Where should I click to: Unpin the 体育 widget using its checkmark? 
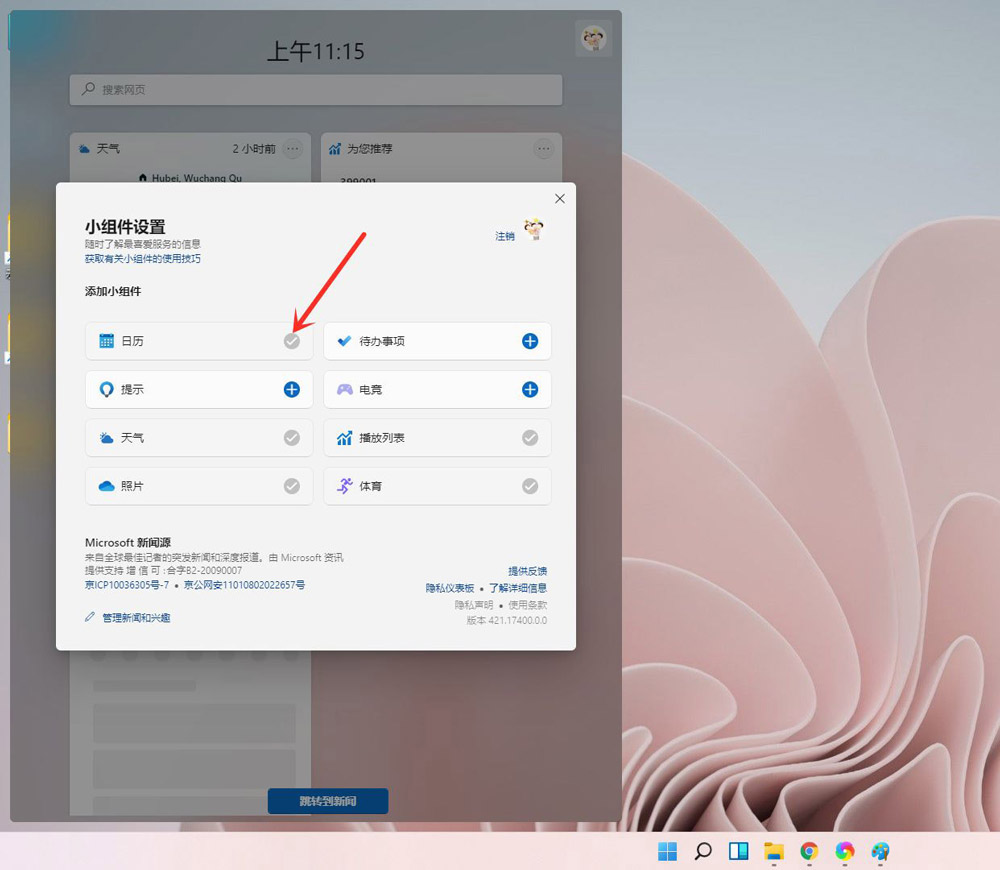point(532,486)
